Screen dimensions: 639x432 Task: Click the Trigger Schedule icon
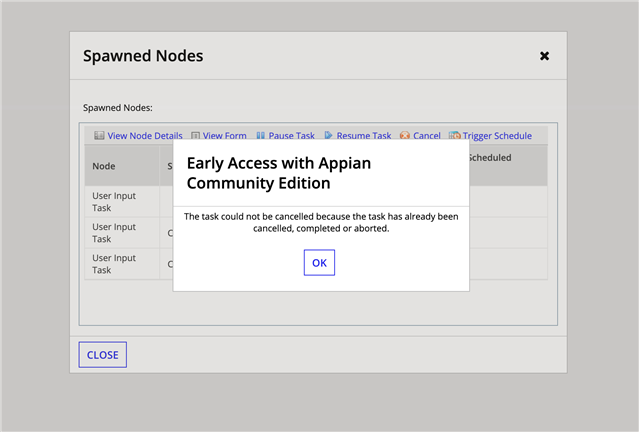(x=454, y=135)
